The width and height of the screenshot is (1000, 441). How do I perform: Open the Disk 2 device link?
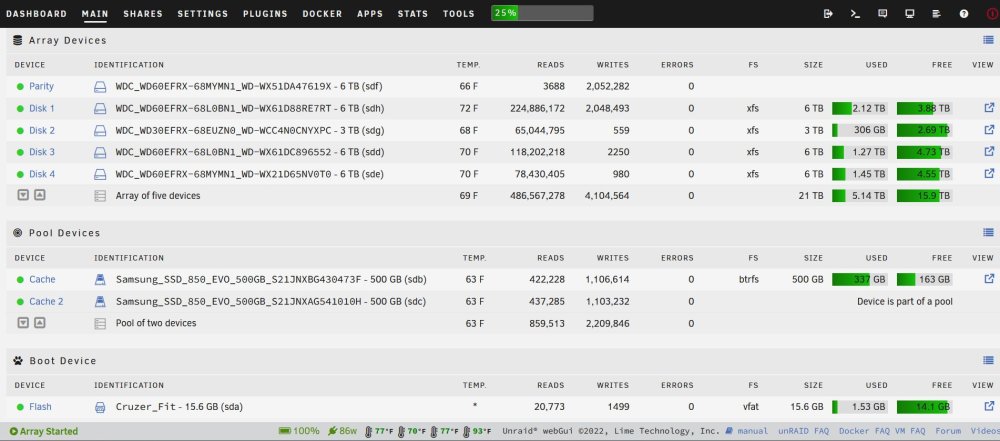[42, 130]
